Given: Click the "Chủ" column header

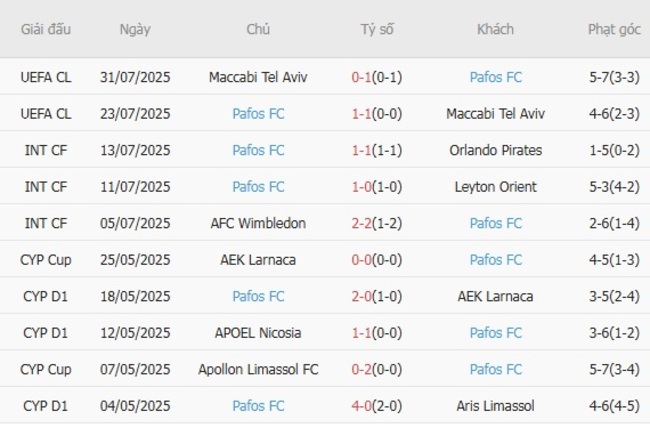Looking at the screenshot, I should coord(258,29).
